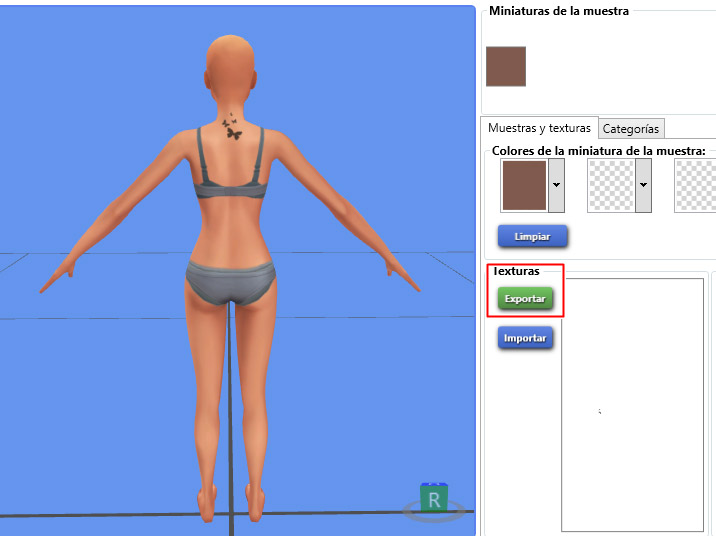Select the Muestras y texturas tab

539,128
